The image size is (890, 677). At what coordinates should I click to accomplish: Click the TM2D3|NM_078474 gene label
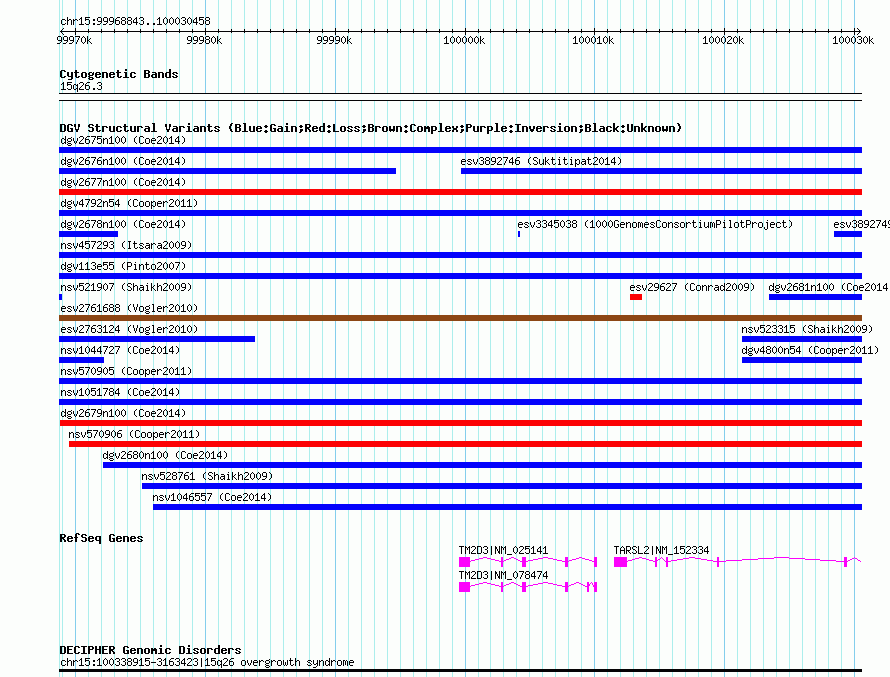coord(503,575)
